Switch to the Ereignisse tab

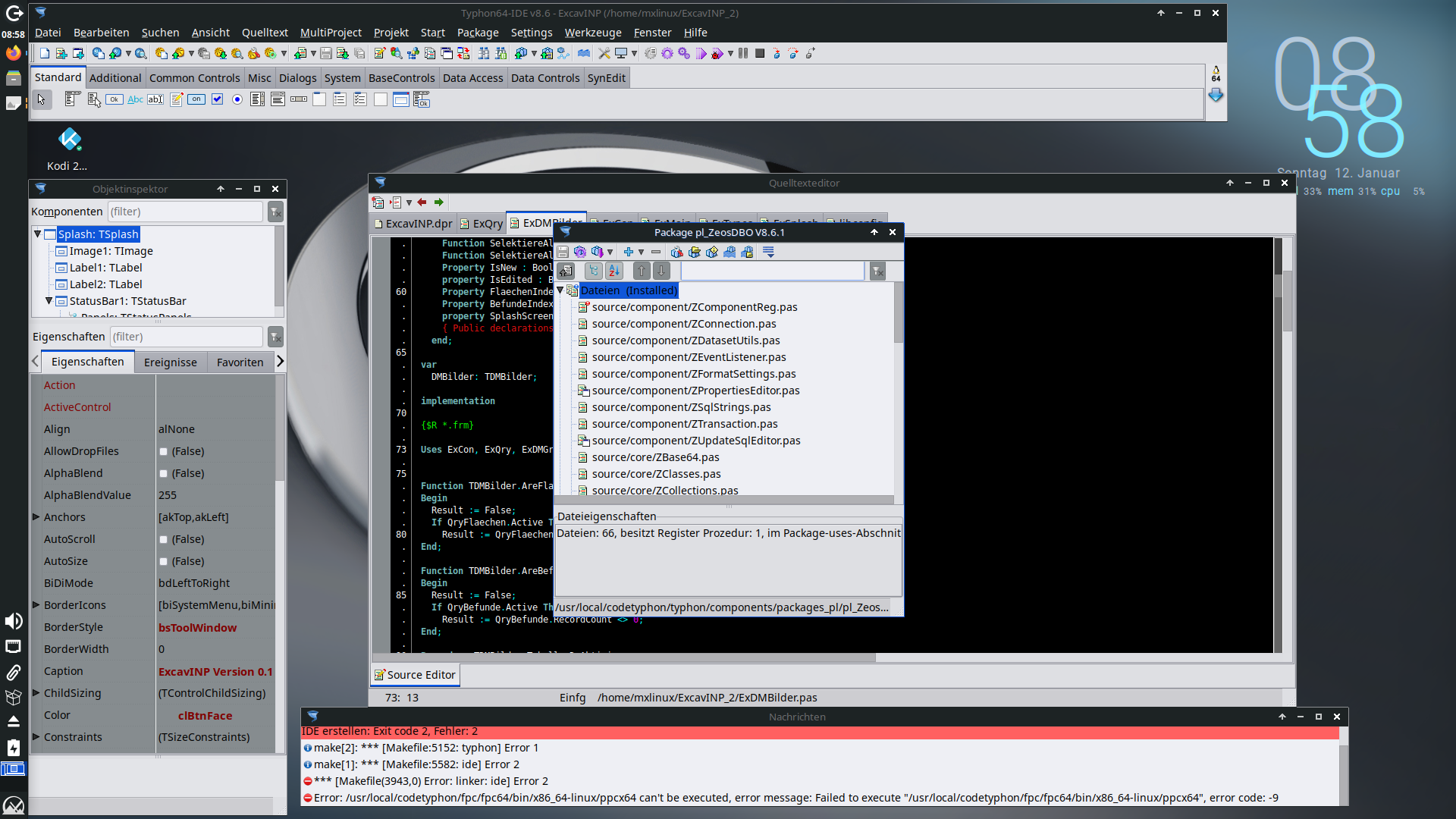pyautogui.click(x=171, y=362)
